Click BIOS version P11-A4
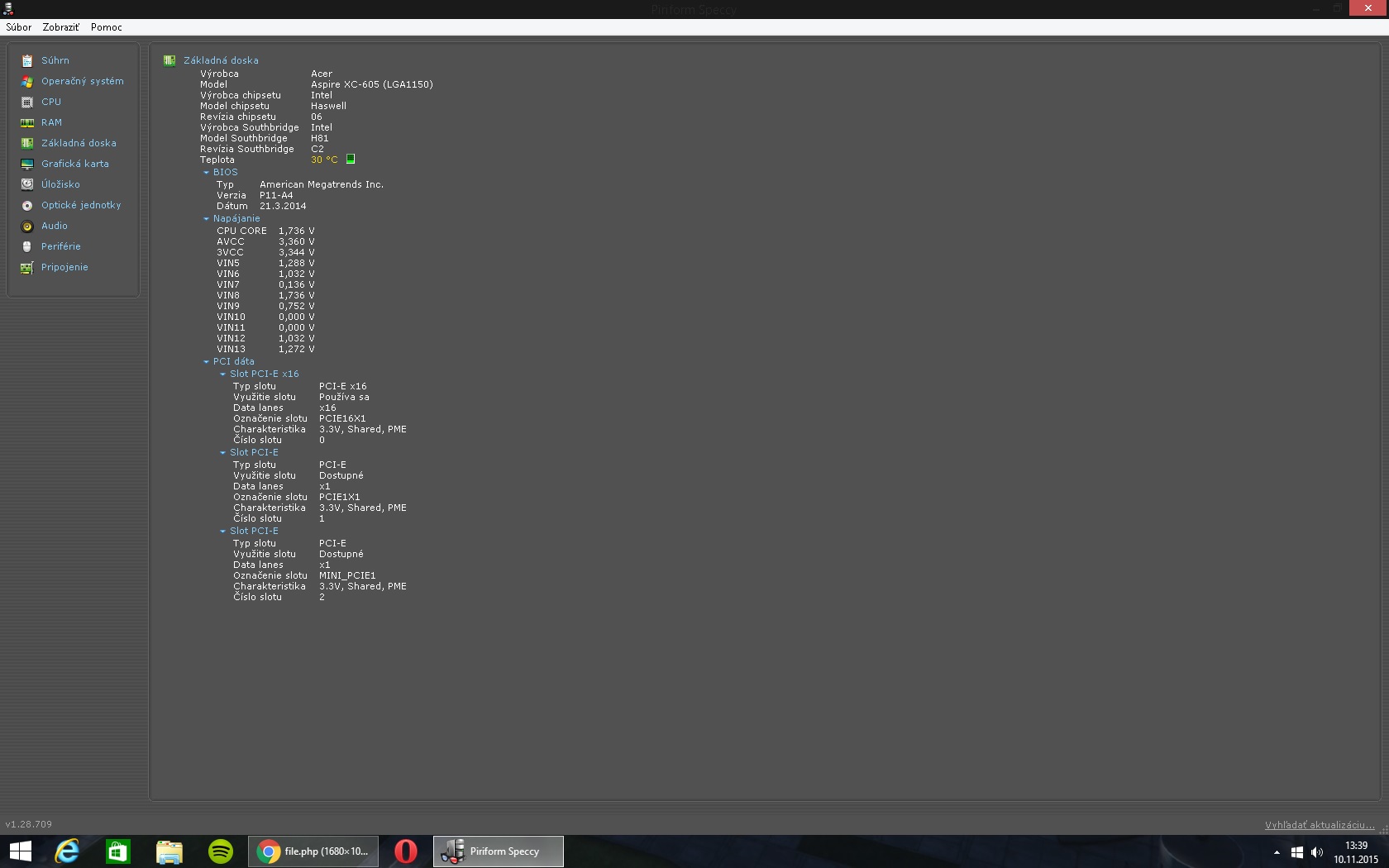This screenshot has width=1389, height=868. 276,195
